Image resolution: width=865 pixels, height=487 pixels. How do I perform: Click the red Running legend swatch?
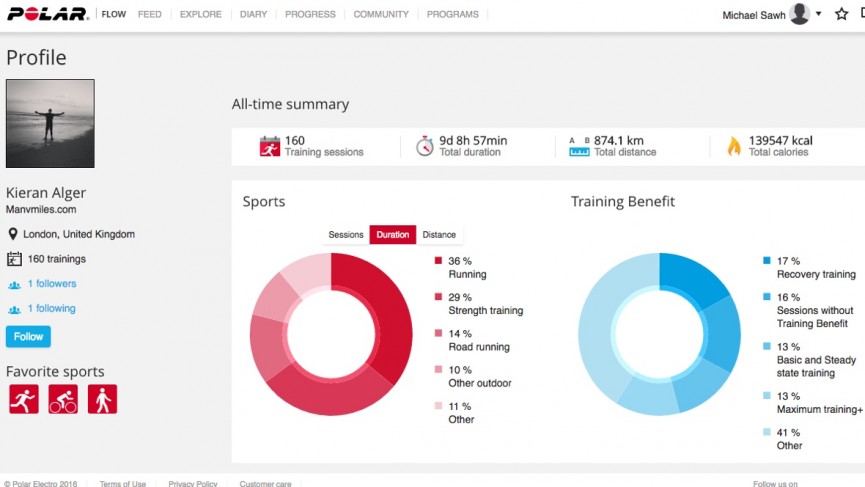coord(438,261)
